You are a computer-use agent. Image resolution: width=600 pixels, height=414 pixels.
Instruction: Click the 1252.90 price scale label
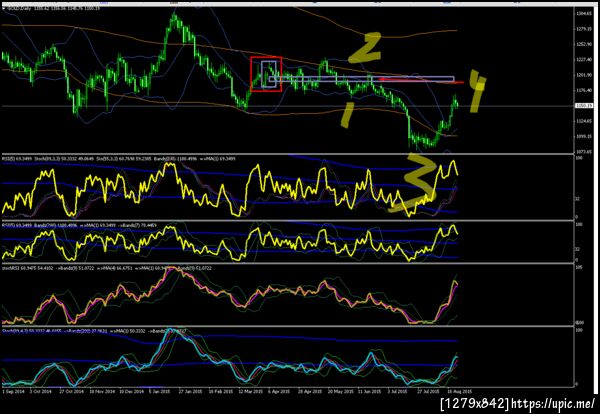tap(583, 44)
